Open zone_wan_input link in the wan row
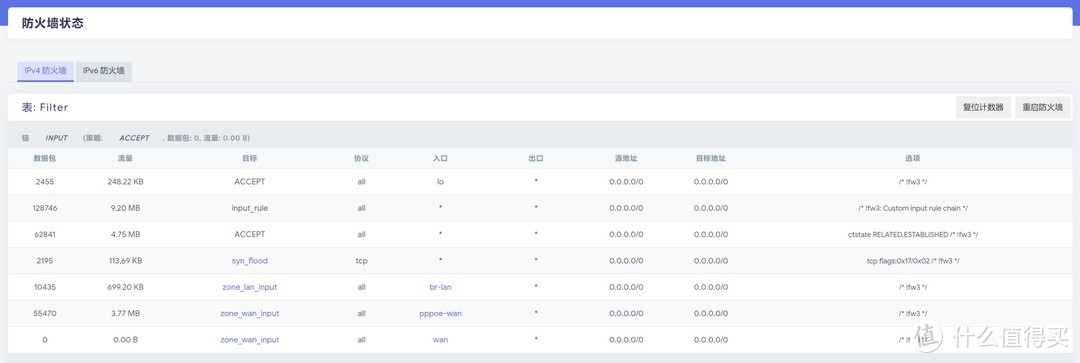The image size is (1080, 363). [x=249, y=340]
